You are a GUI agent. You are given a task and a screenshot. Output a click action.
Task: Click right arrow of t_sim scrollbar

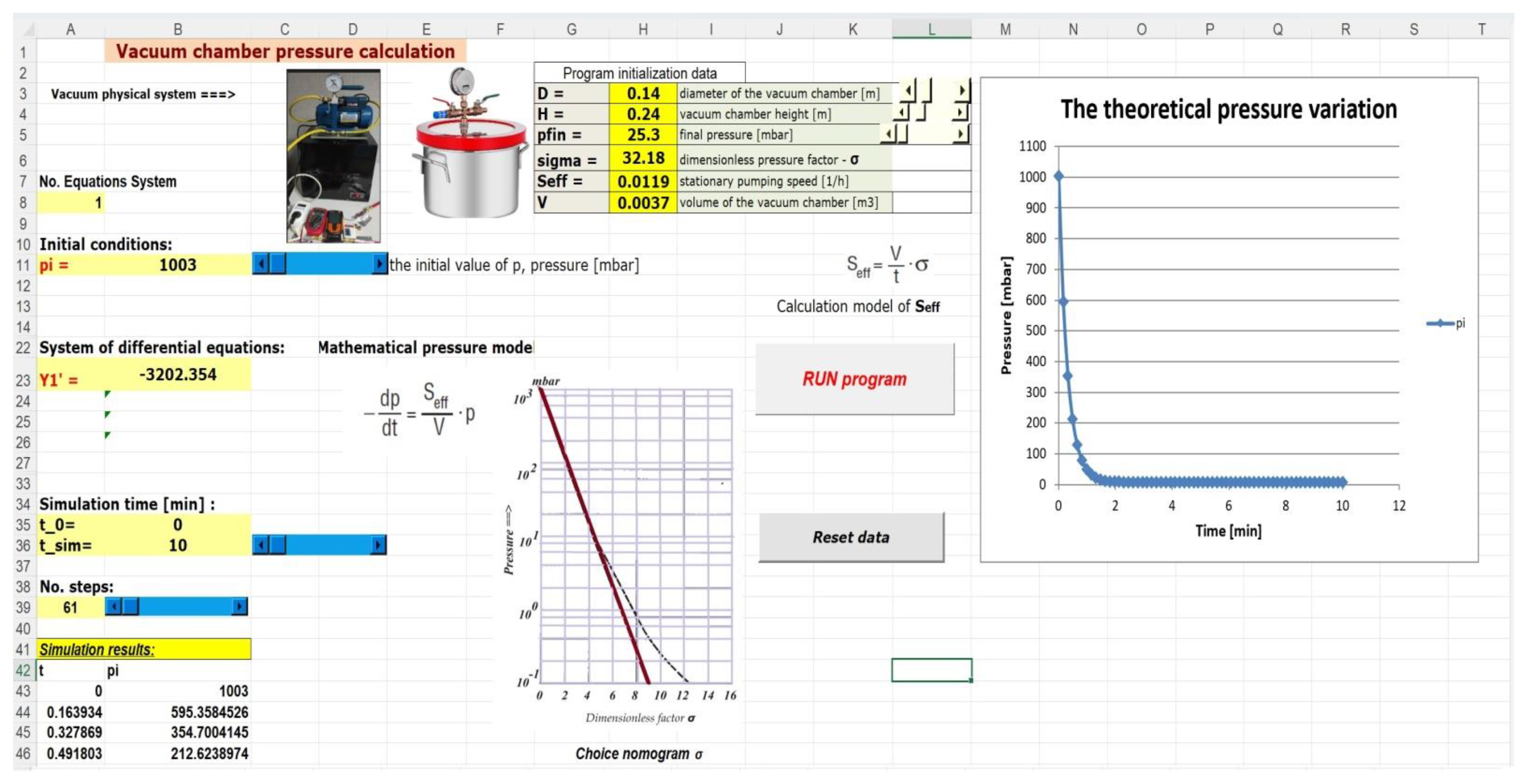pyautogui.click(x=378, y=544)
